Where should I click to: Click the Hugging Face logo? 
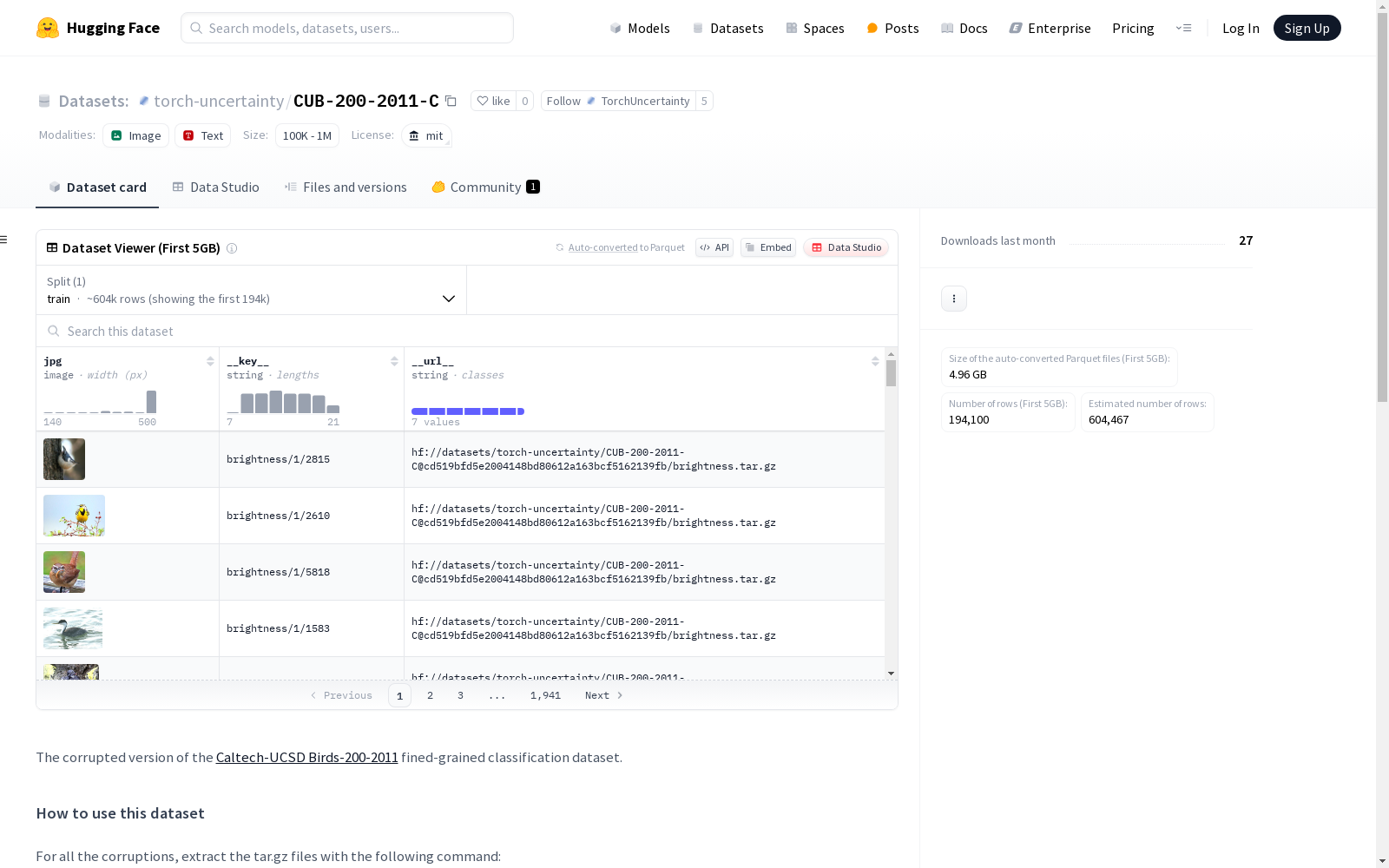98,28
